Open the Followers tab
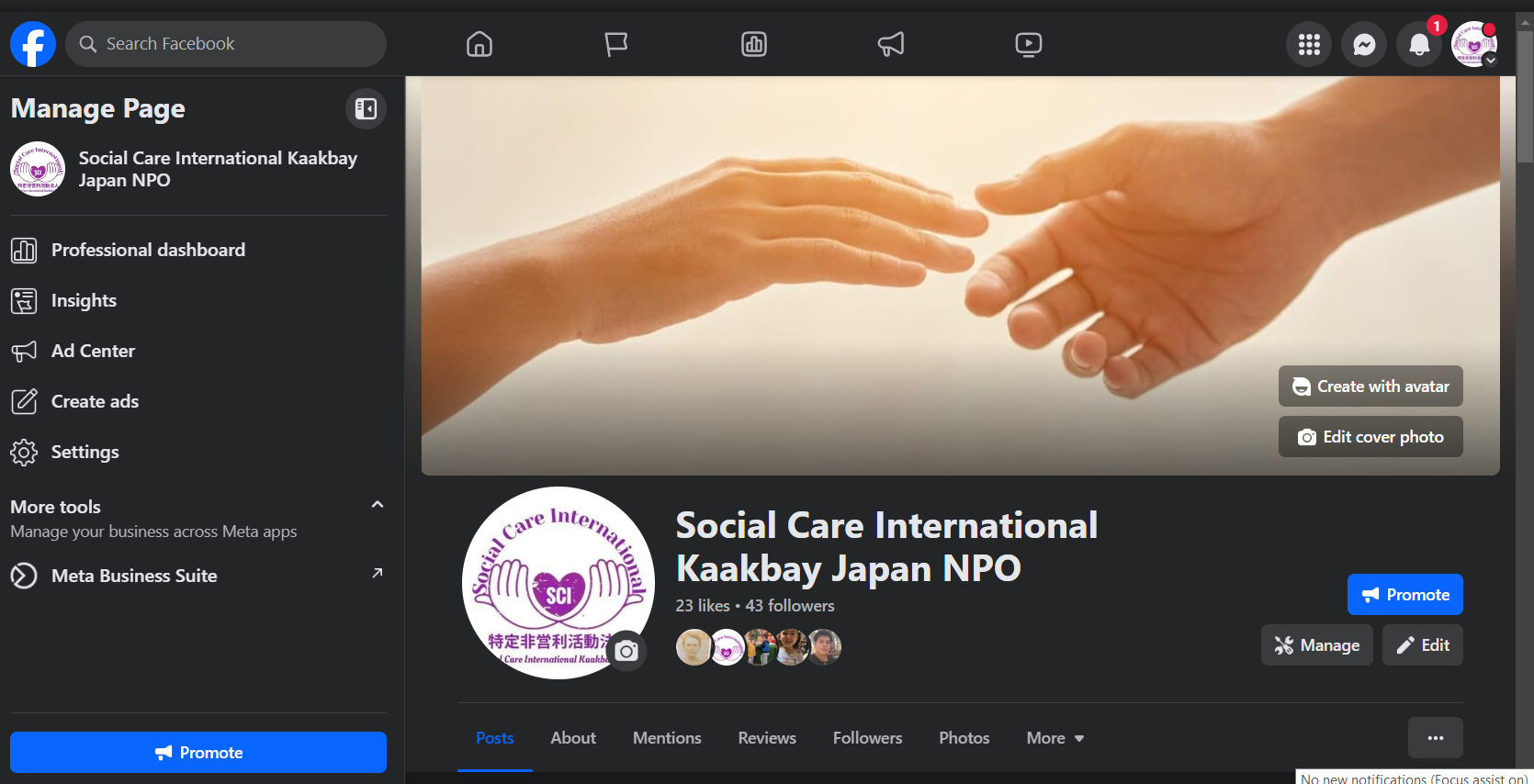 coord(867,738)
